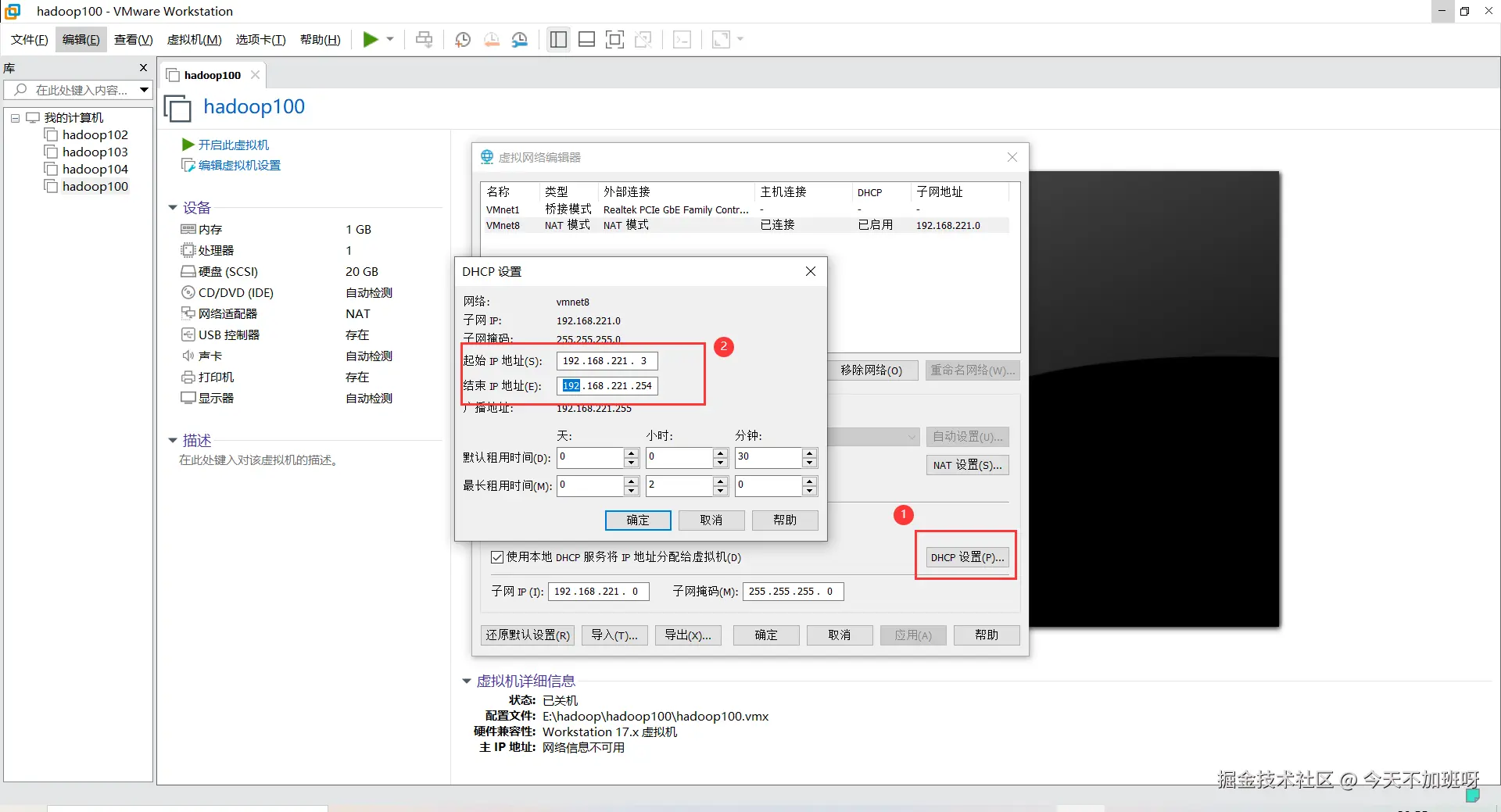Open the 文件(F) menu
This screenshot has height=812, width=1501.
[x=30, y=40]
